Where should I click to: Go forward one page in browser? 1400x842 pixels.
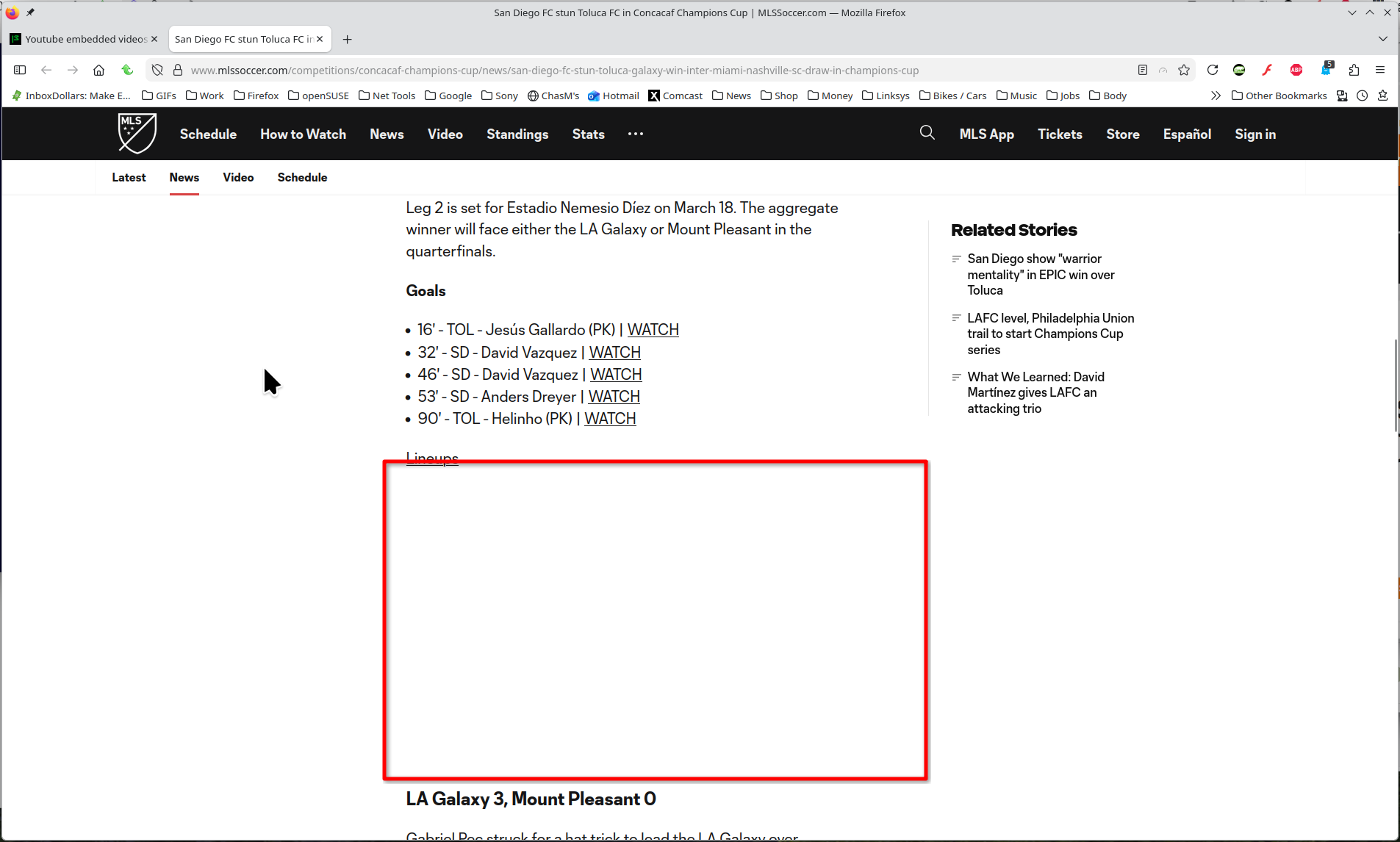click(x=73, y=71)
